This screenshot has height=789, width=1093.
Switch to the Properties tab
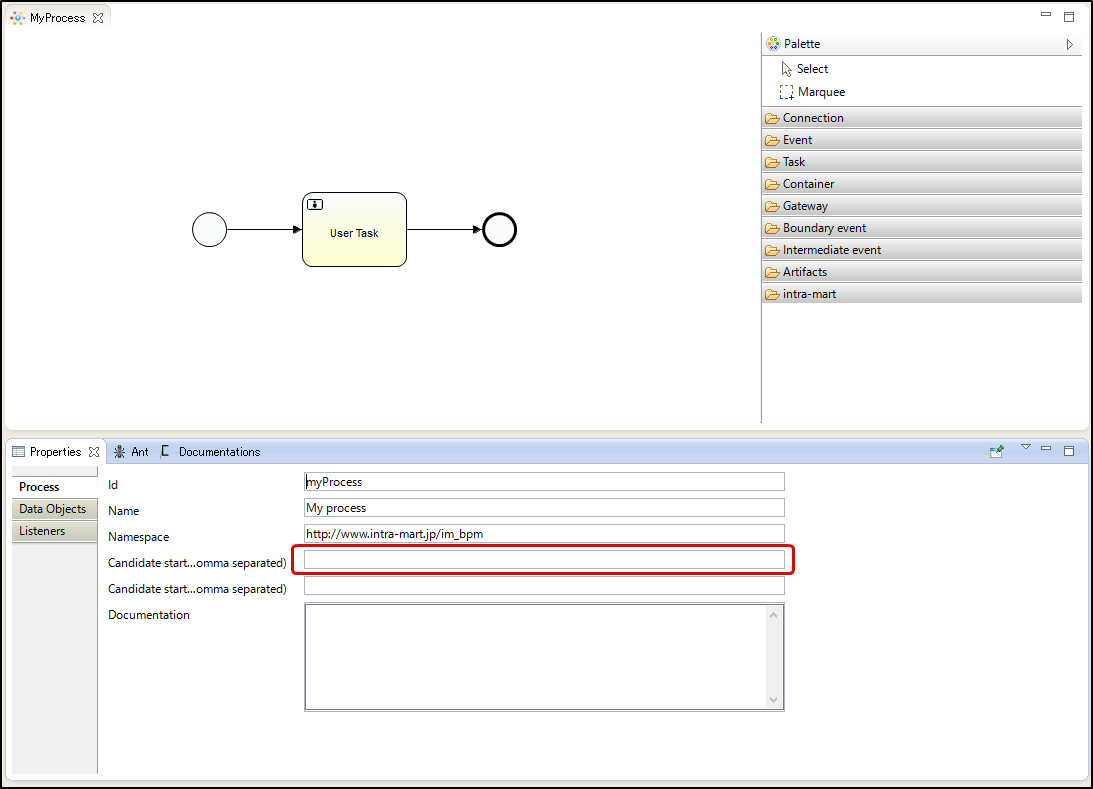point(55,452)
